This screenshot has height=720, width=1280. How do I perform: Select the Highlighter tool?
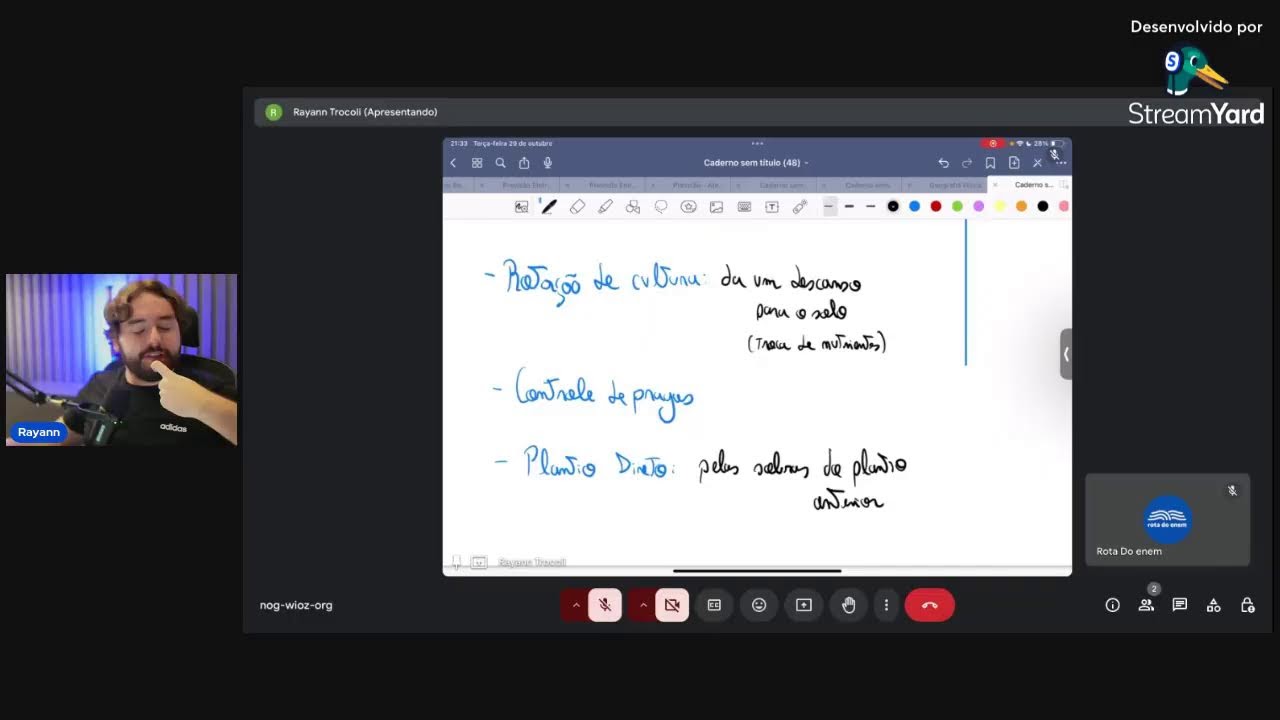pos(605,206)
